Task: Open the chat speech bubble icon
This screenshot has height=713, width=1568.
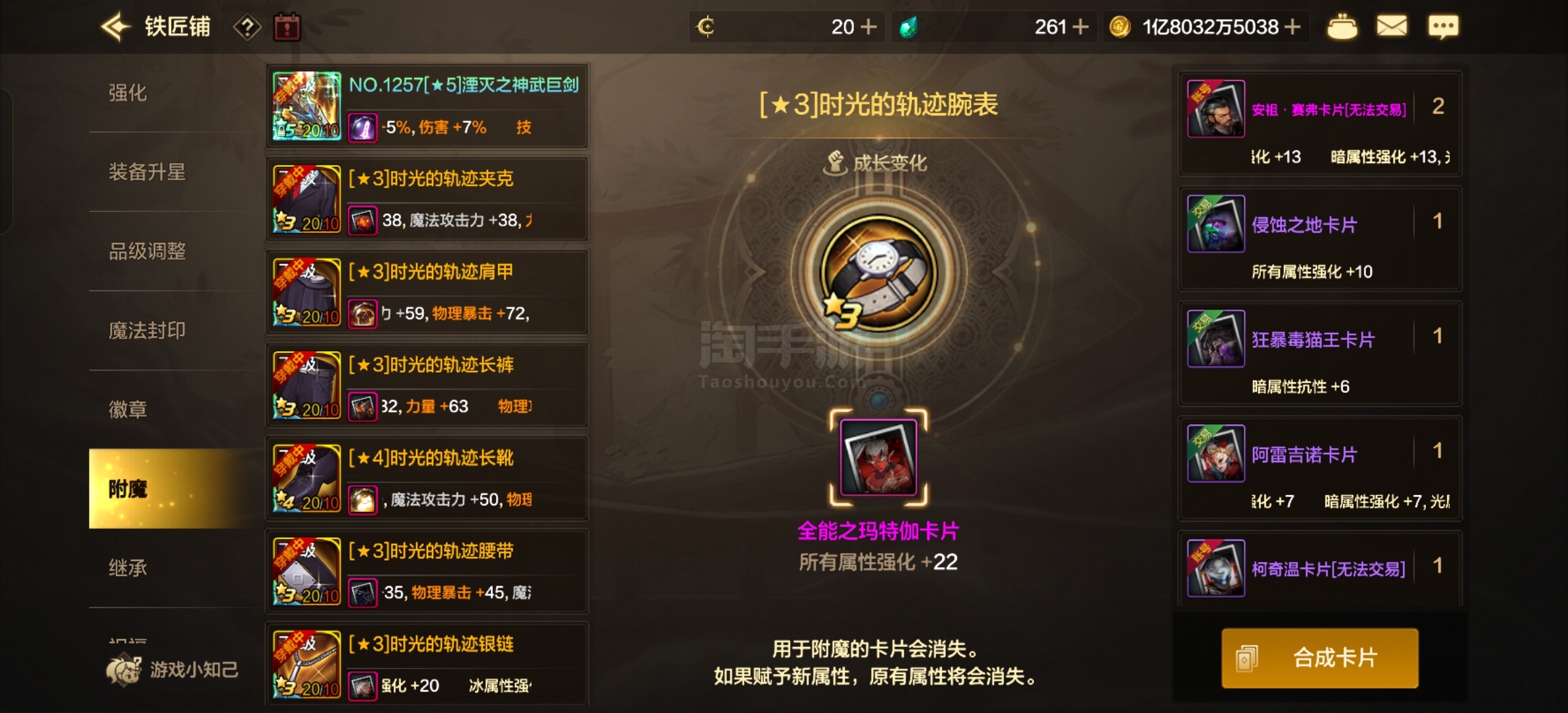Action: [1443, 27]
